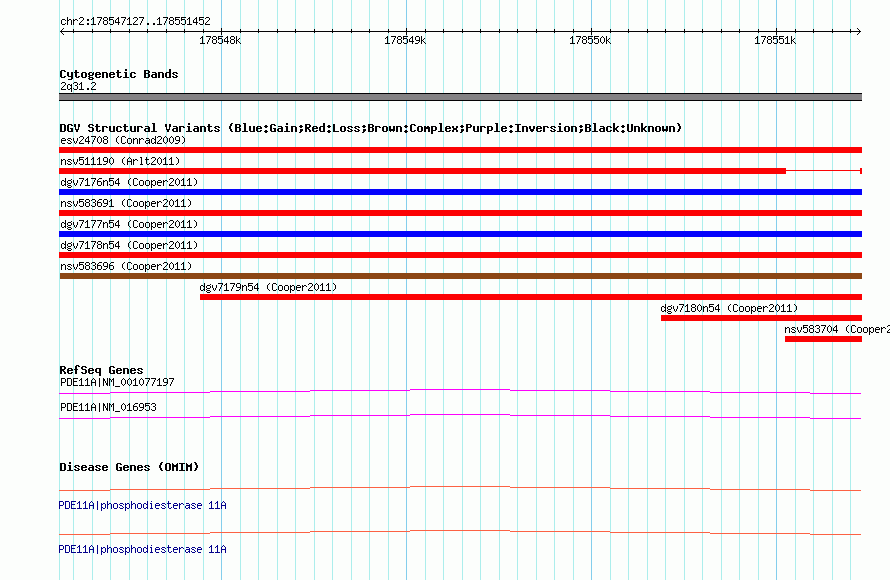Click the dgv7178n54 (Cooper2011) label

coord(129,245)
